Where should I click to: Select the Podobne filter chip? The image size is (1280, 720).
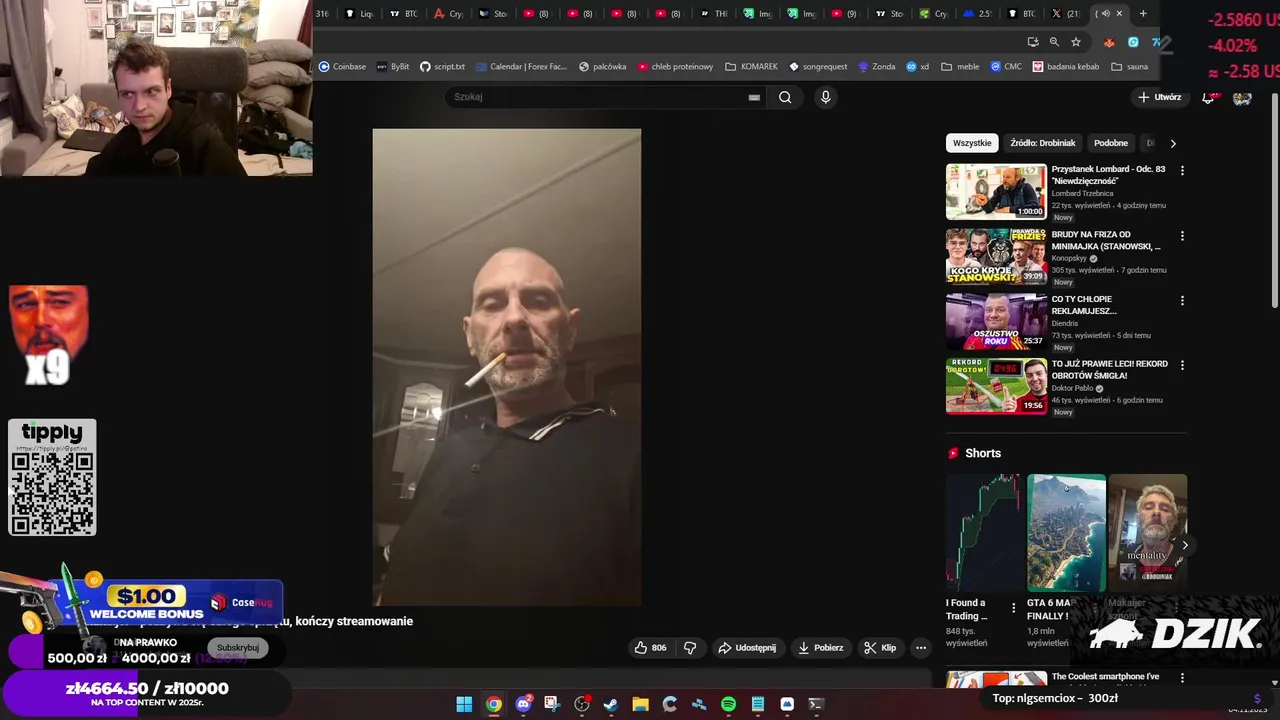point(1111,143)
